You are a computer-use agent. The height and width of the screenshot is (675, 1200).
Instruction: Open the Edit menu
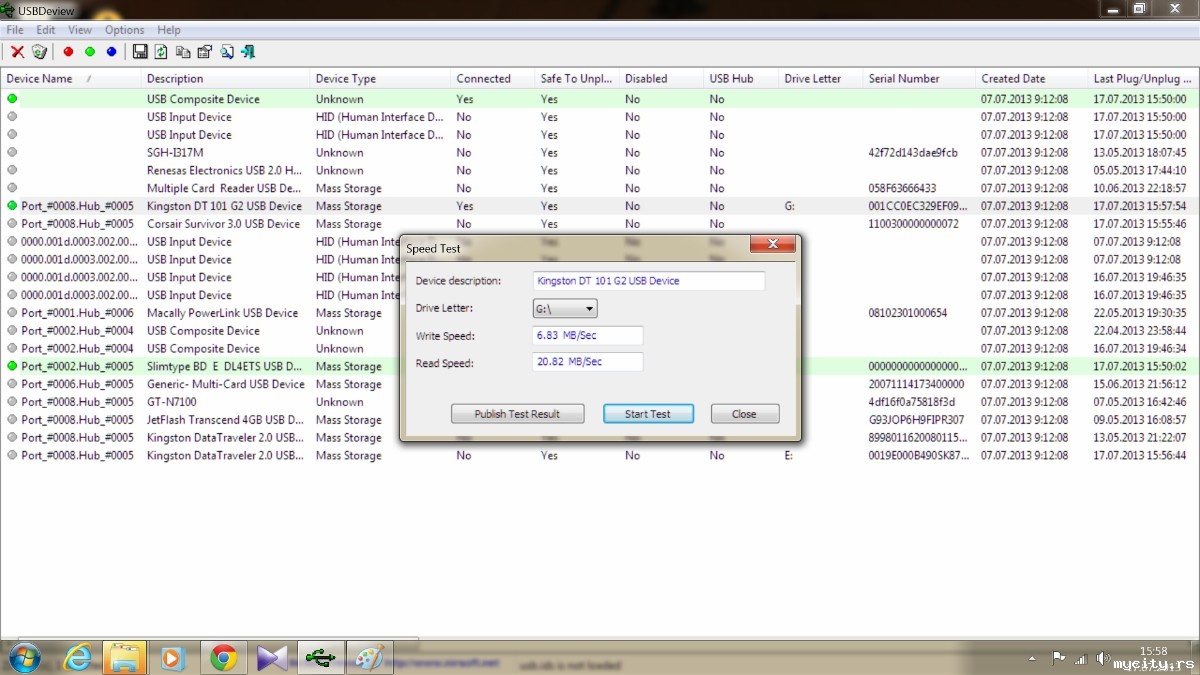coord(46,30)
